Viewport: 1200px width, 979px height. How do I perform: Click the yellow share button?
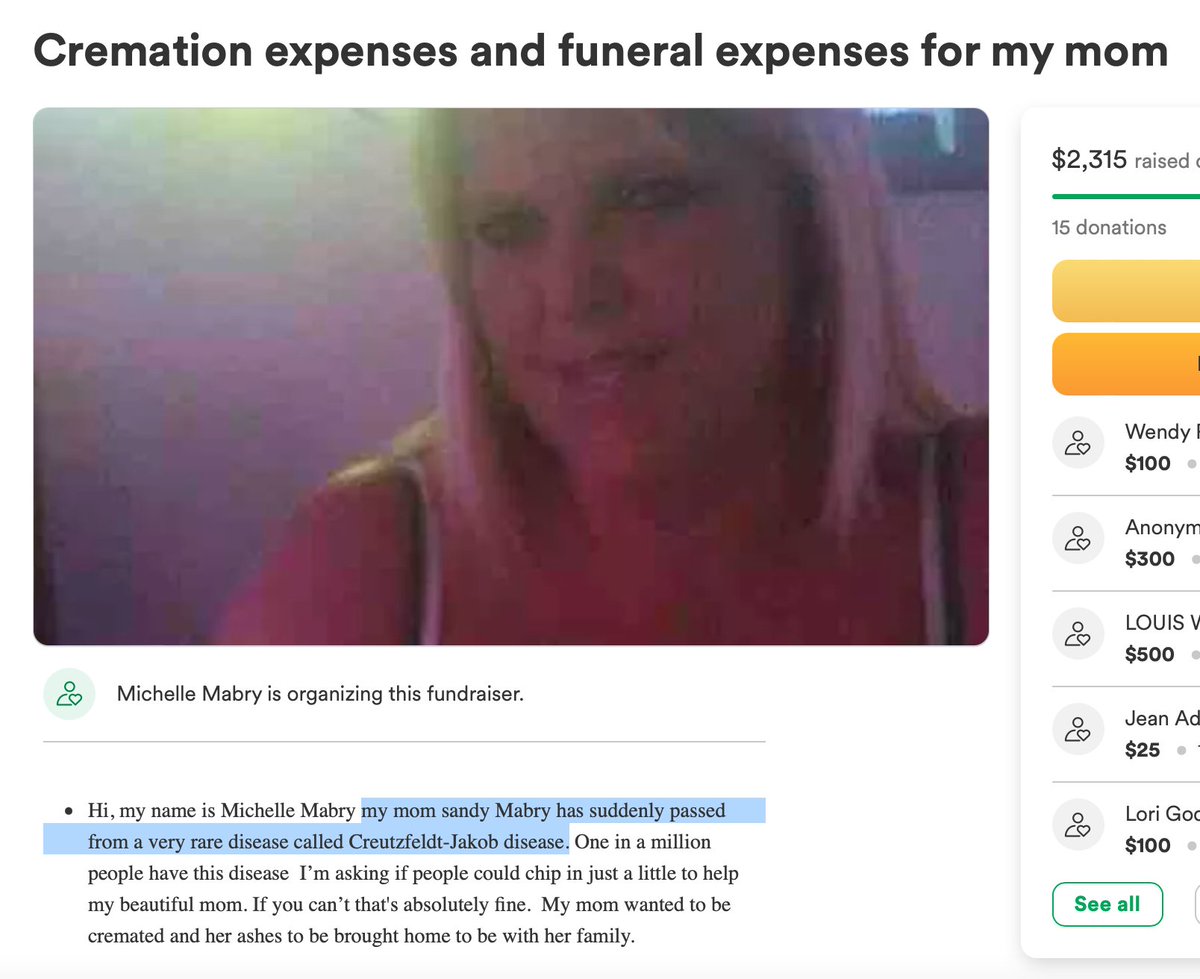pos(1126,291)
